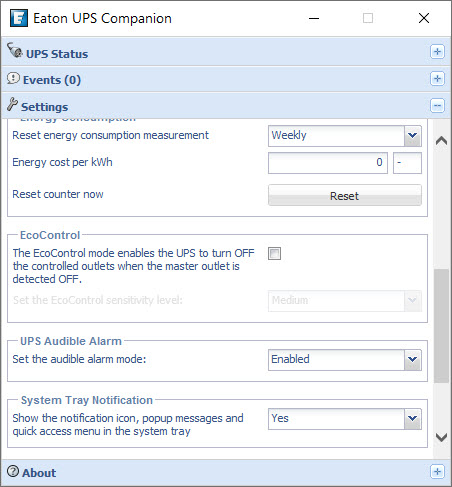Click the Settings wrench icon
Viewport: 452px width, 487px height.
pyautogui.click(x=13, y=104)
